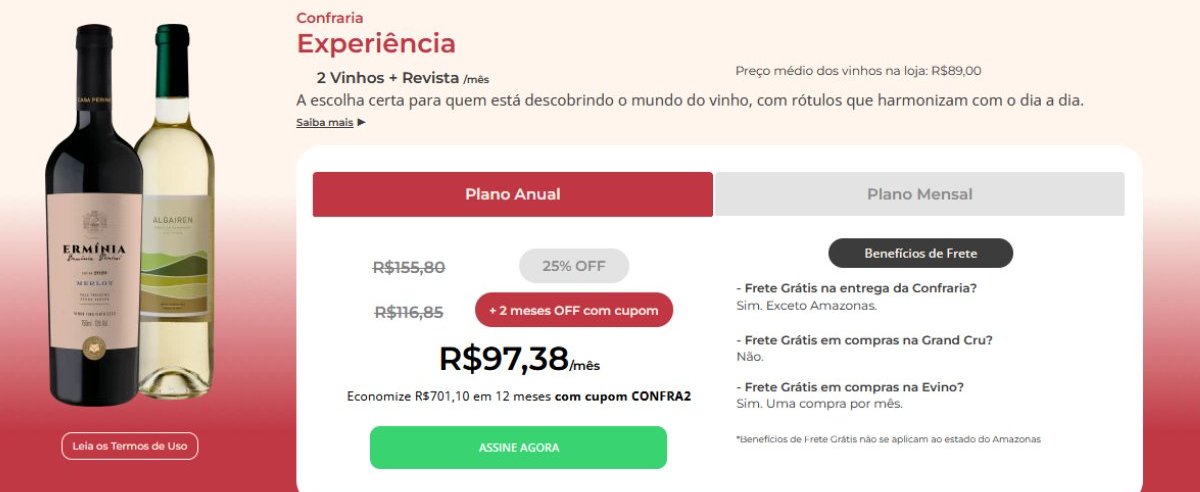Open the Saiba mais link
Viewport: 1200px width, 492px height.
point(324,122)
